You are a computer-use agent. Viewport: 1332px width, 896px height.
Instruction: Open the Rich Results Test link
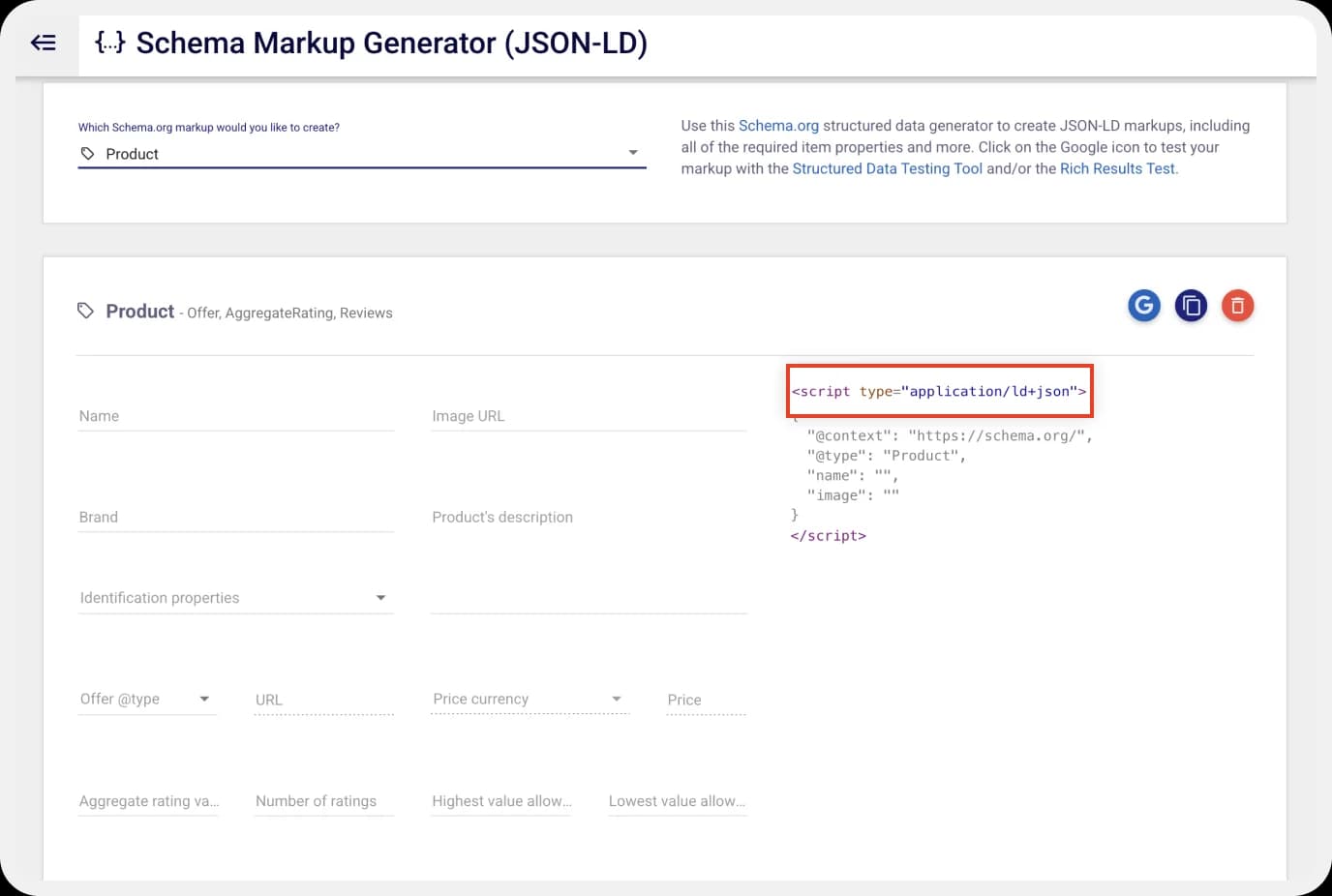pyautogui.click(x=1117, y=168)
